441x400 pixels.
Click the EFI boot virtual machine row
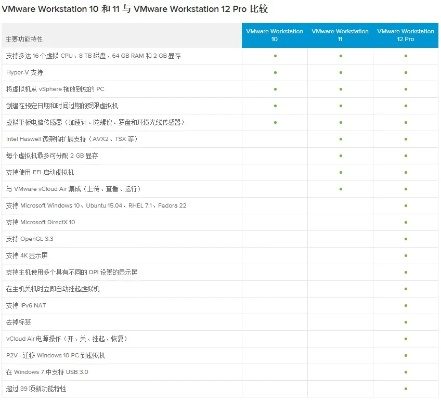pyautogui.click(x=220, y=172)
